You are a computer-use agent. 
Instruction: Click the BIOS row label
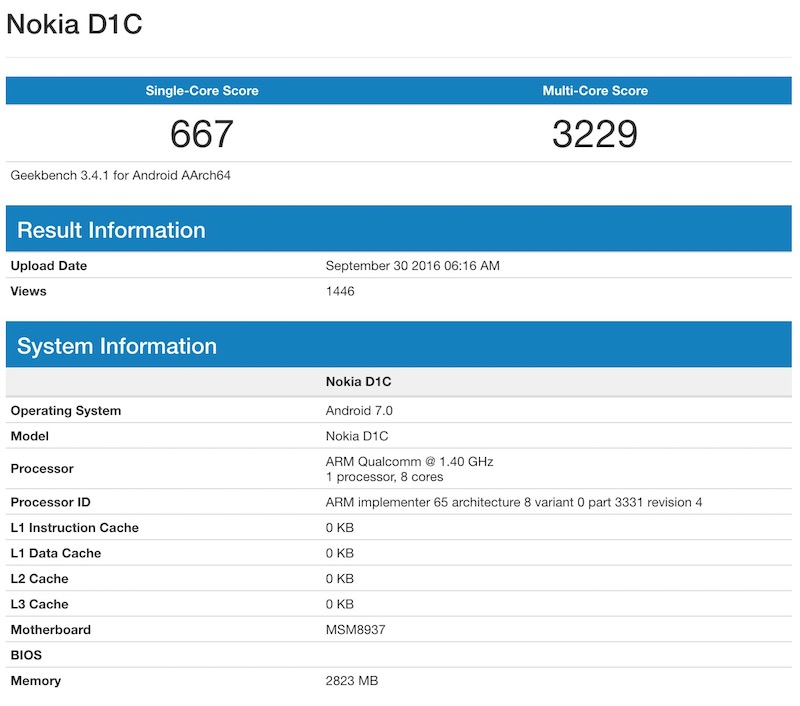[27, 656]
